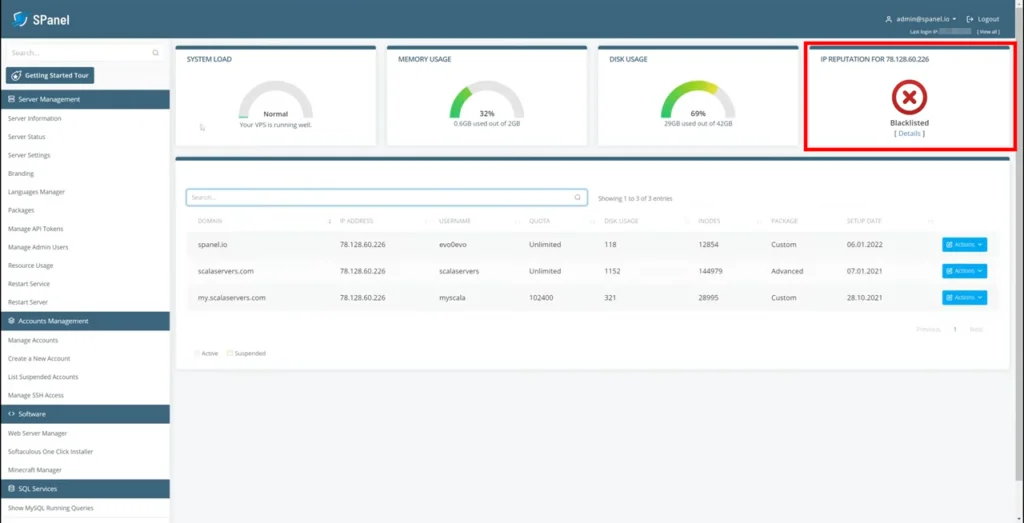The image size is (1024, 523).
Task: Click the Next pagination button
Action: pyautogui.click(x=976, y=329)
